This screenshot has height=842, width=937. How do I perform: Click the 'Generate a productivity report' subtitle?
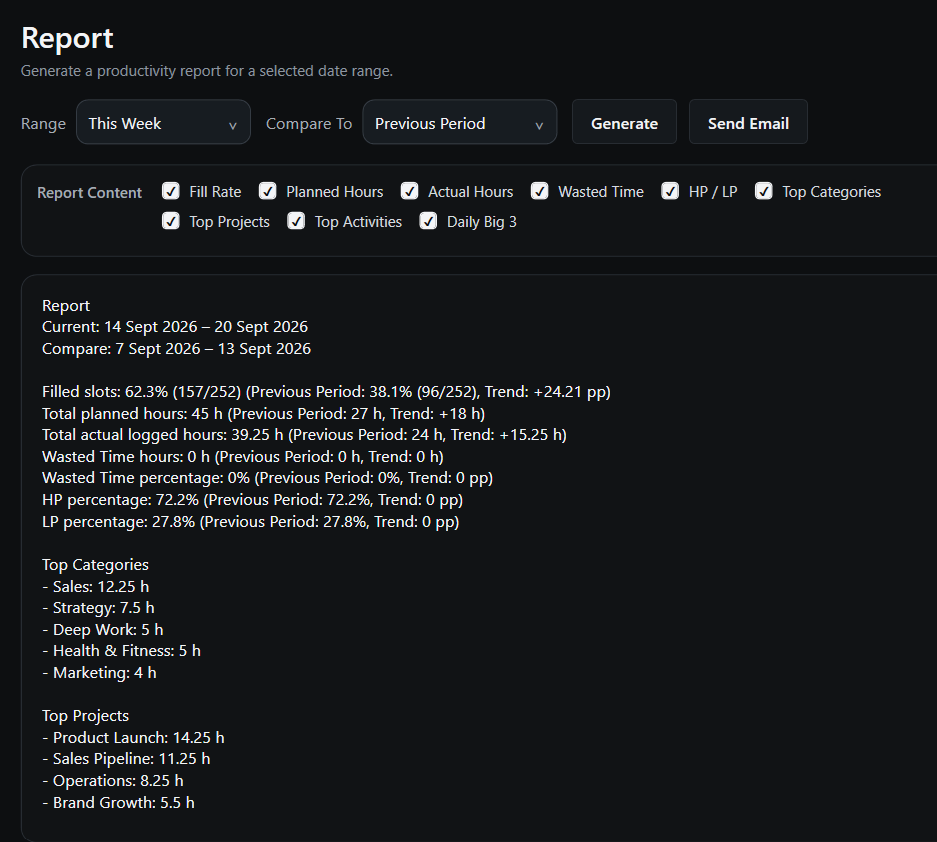[x=207, y=71]
